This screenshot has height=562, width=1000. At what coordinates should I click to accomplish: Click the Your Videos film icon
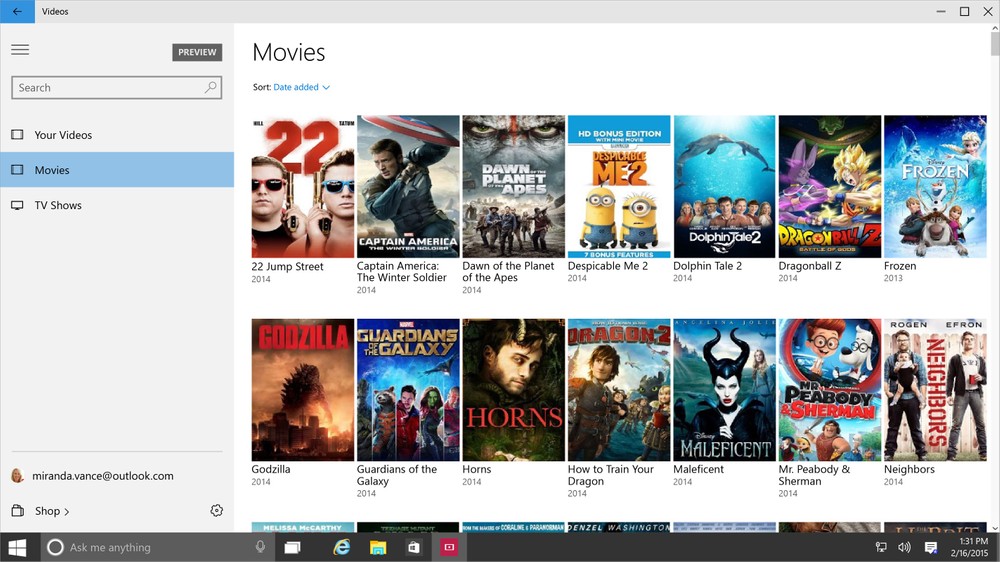(17, 135)
